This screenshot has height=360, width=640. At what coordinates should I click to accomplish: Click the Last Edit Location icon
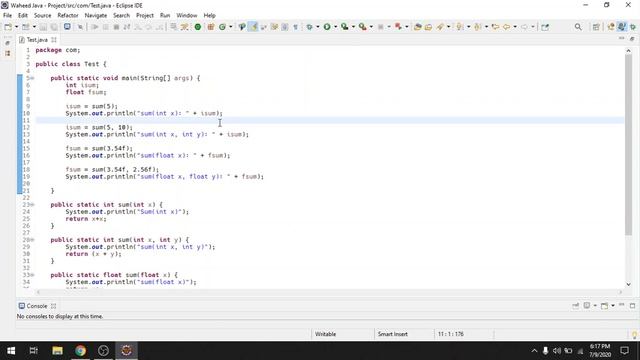coord(495,27)
